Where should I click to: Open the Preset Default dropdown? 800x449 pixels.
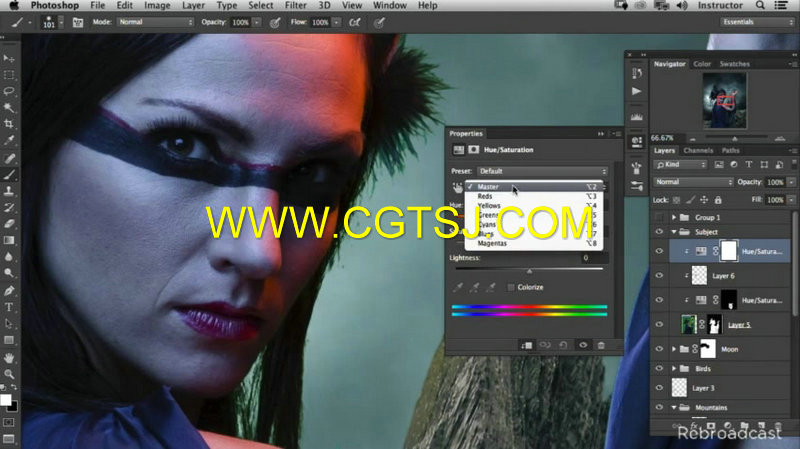(542, 171)
